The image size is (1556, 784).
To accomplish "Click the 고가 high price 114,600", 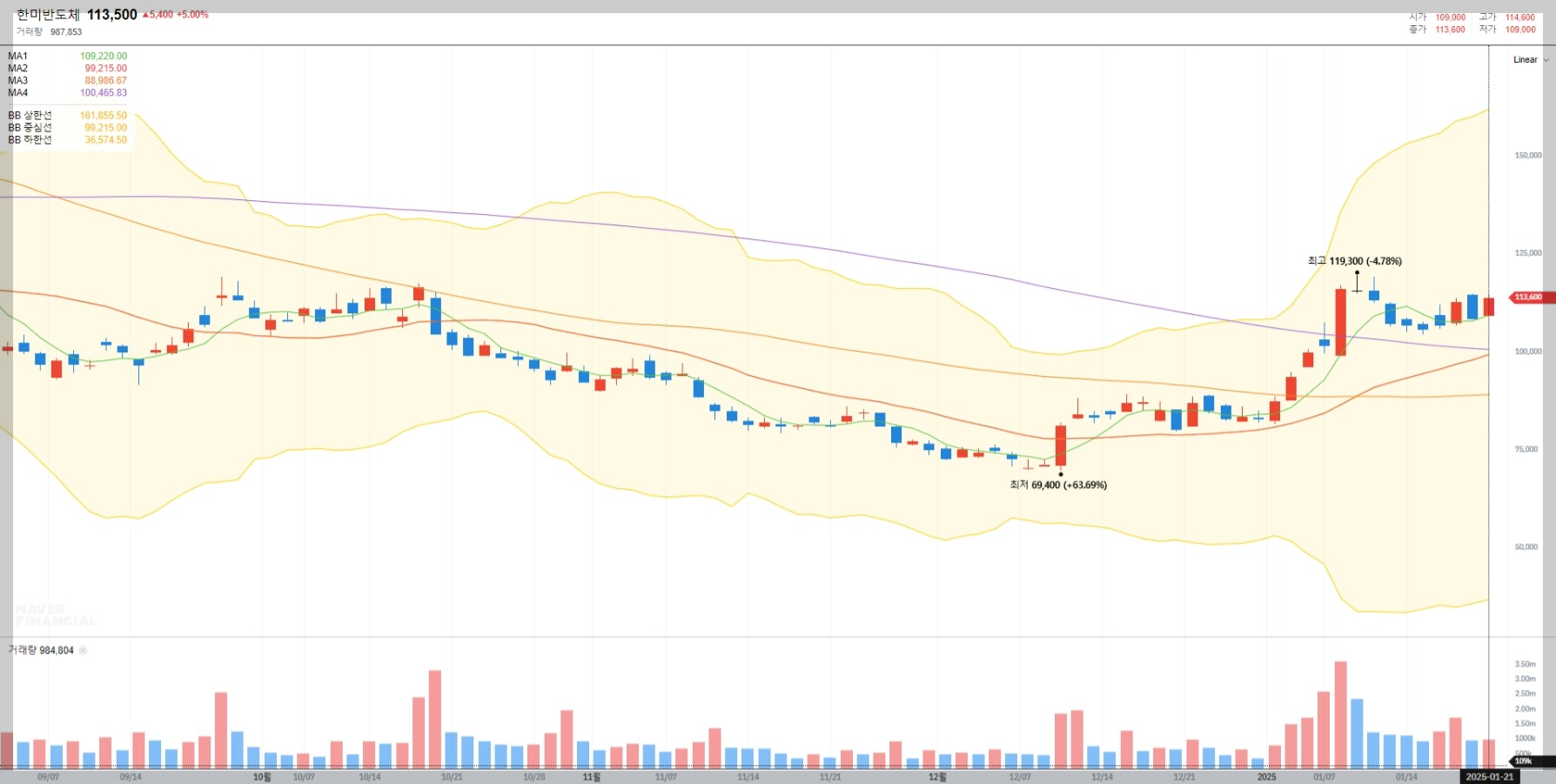I will click(x=1520, y=17).
